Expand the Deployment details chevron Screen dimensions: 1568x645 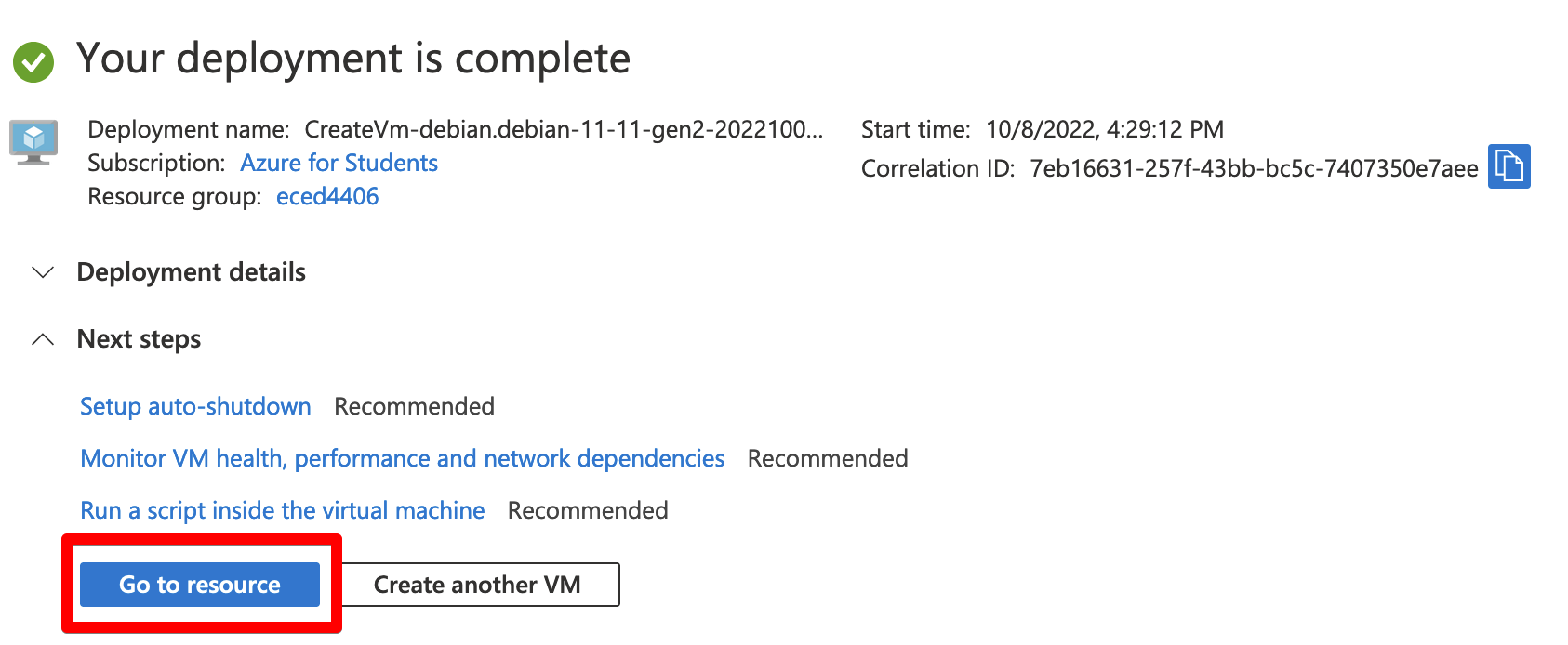point(43,272)
